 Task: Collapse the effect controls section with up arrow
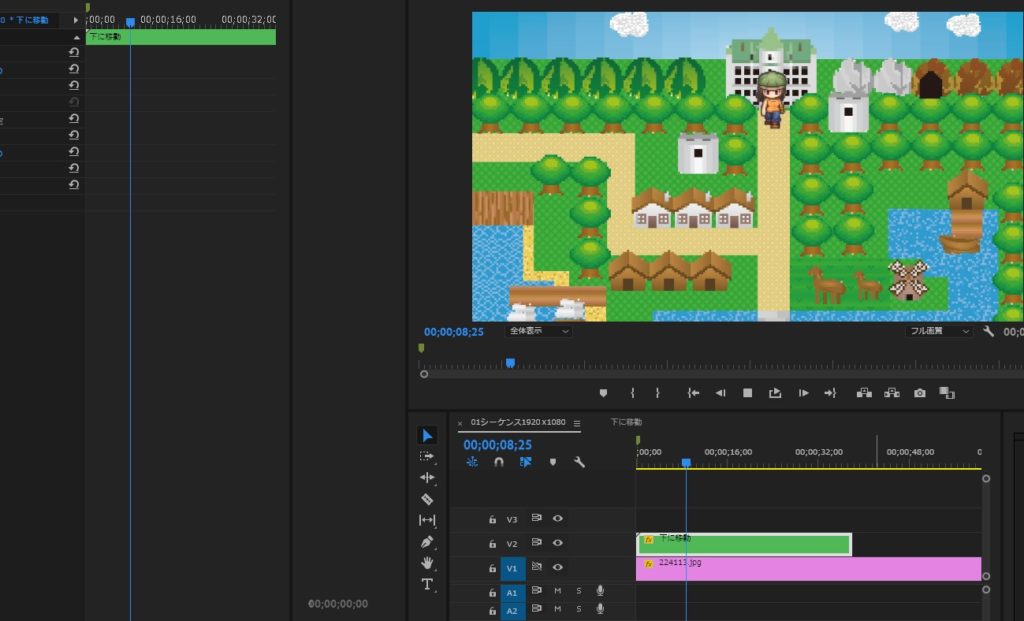pos(76,37)
